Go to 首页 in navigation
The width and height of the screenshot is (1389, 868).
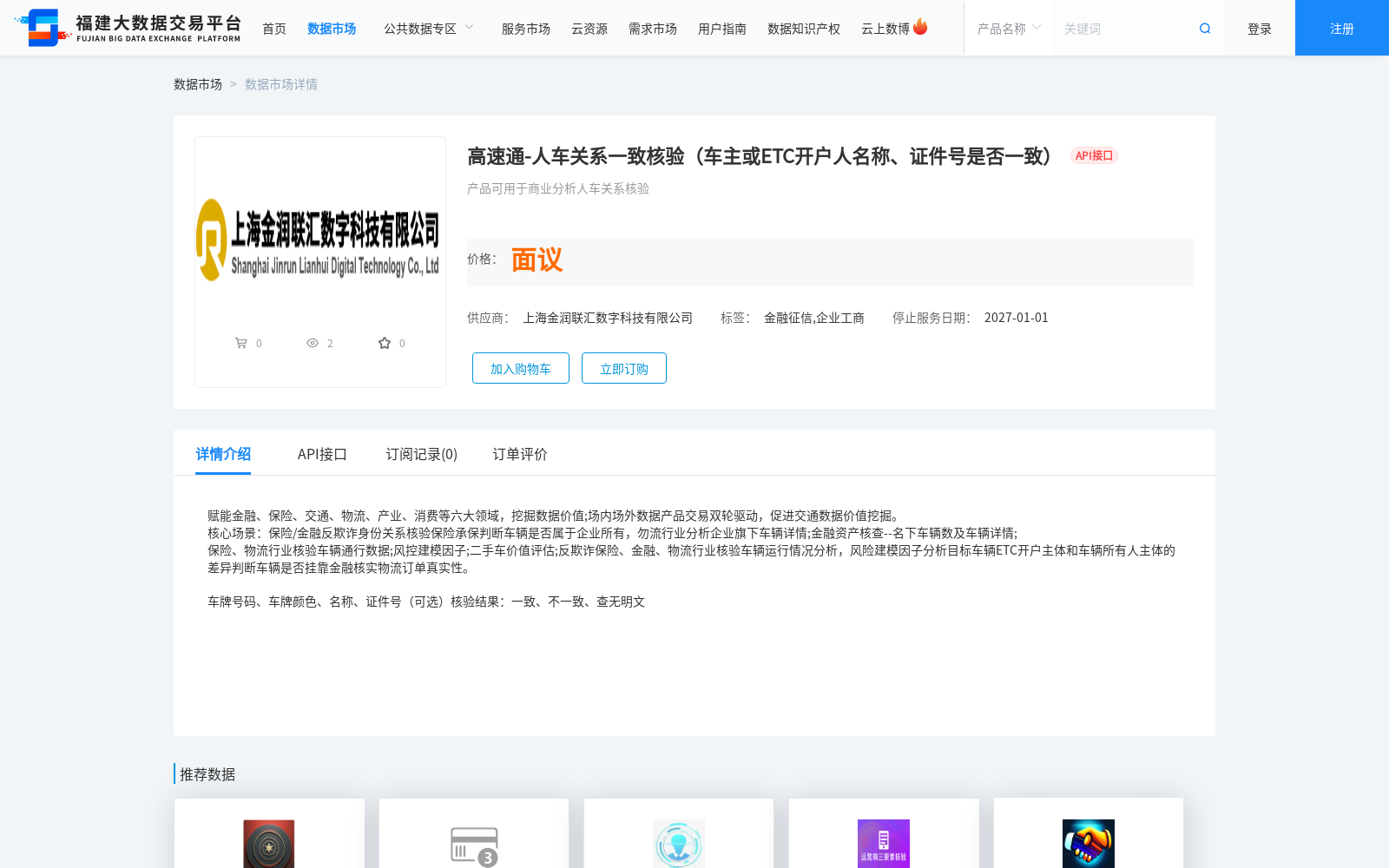click(274, 29)
